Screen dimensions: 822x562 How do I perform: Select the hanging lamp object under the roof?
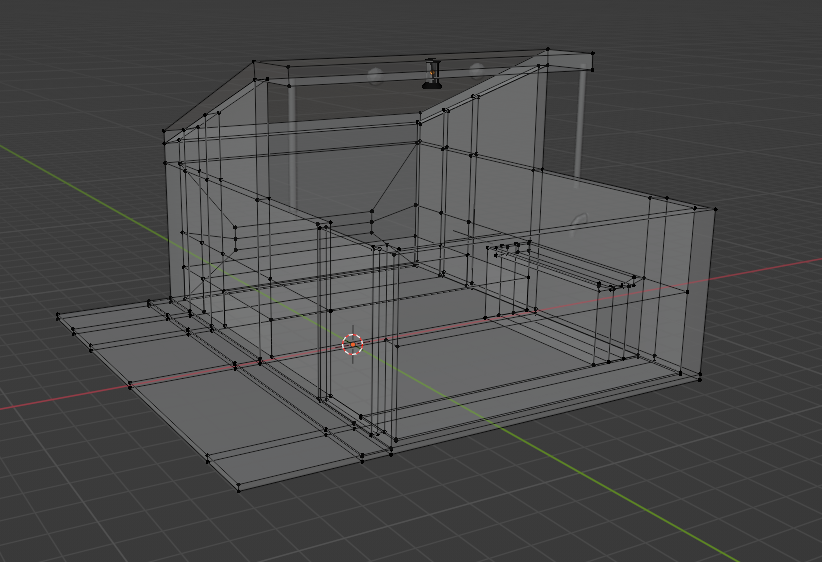(431, 74)
